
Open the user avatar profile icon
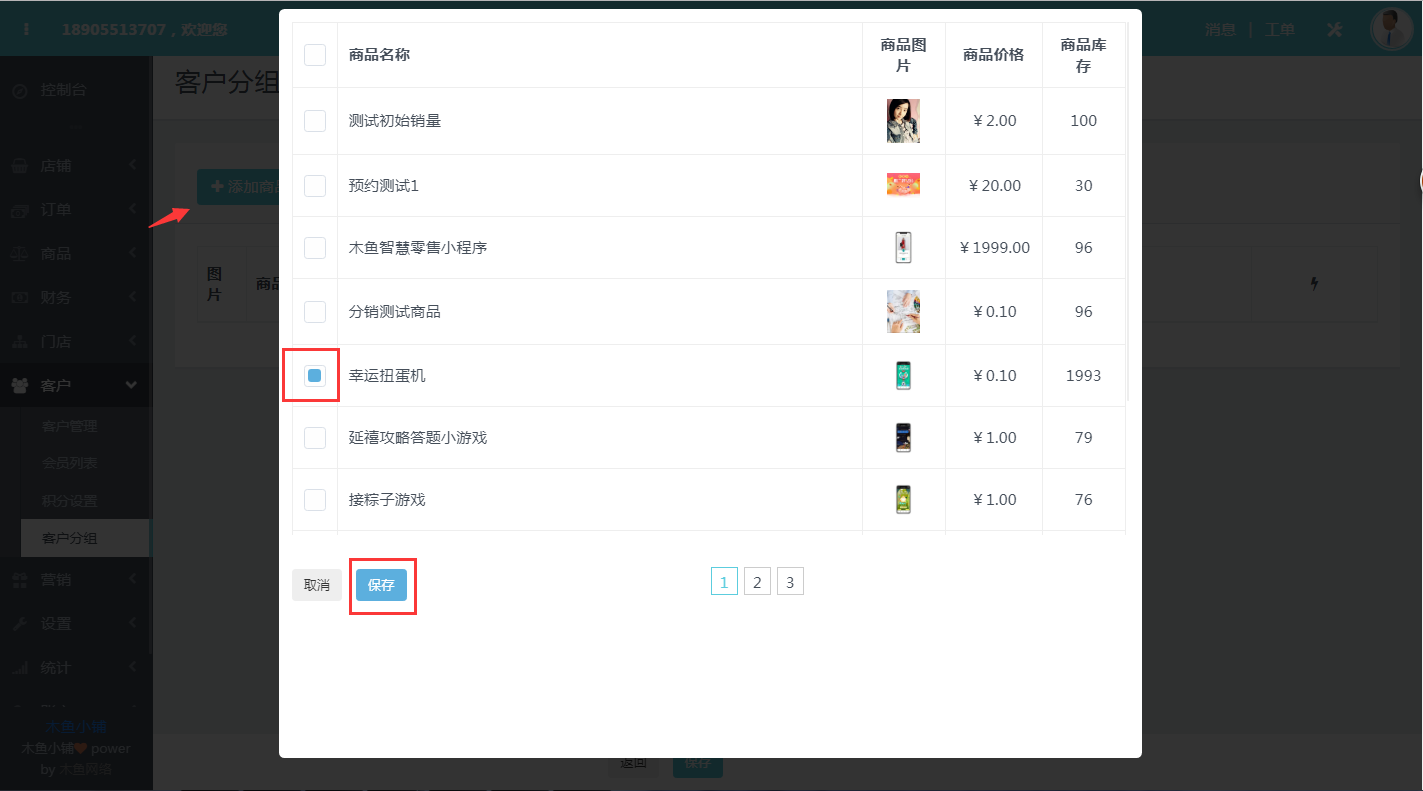click(1391, 29)
